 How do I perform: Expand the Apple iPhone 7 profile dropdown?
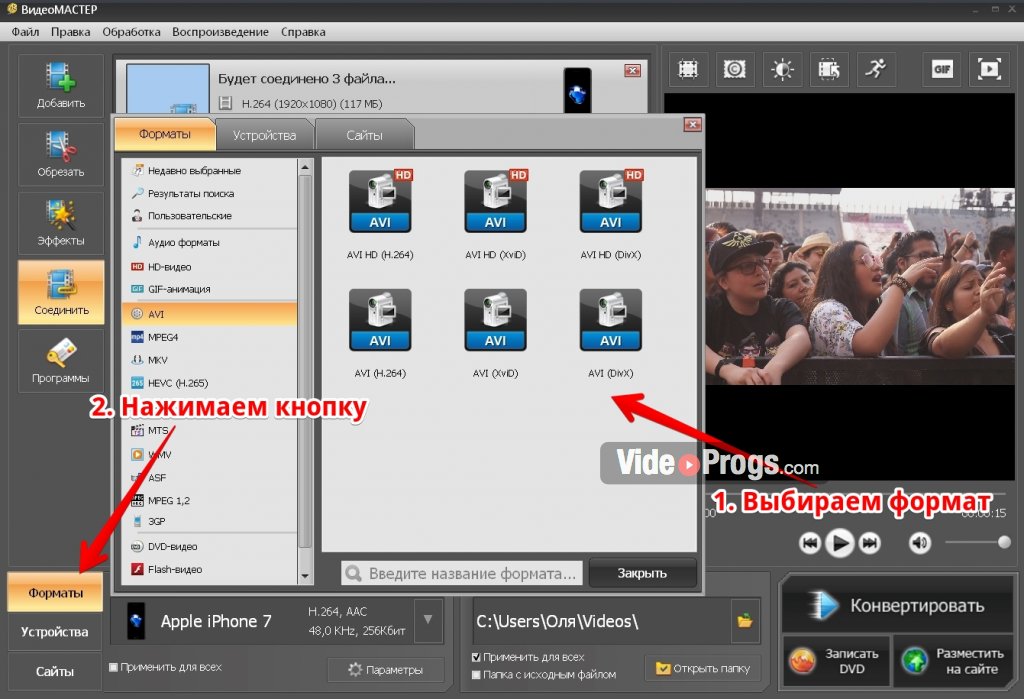pos(428,619)
